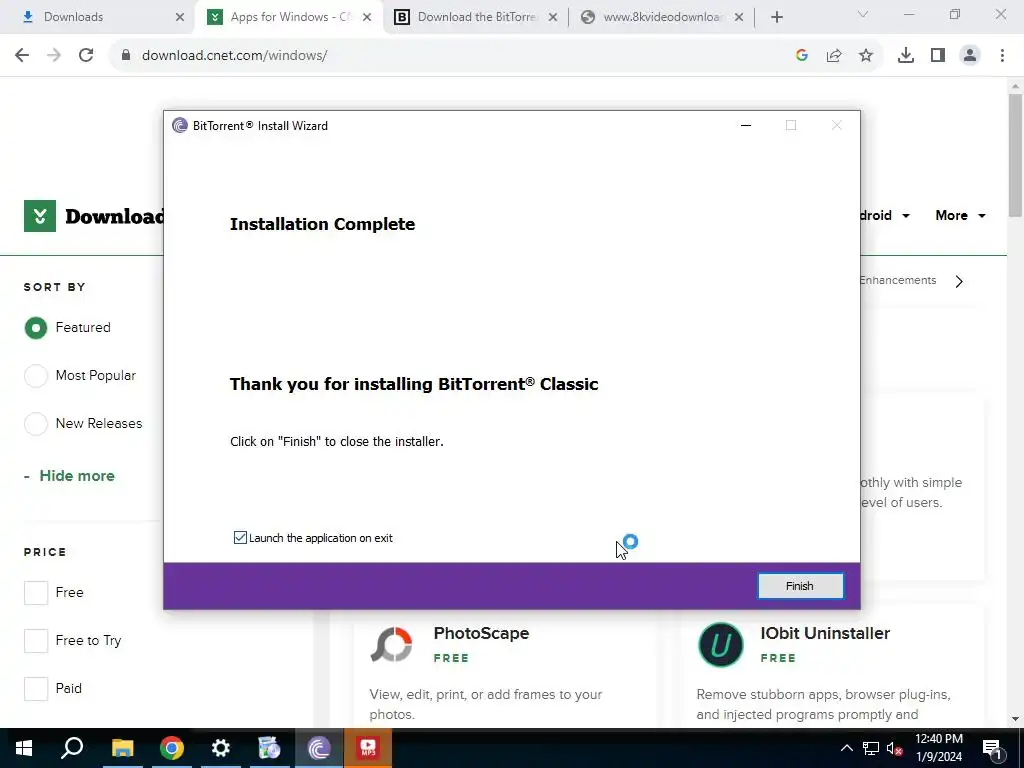Minimize the BitTorrent Install Wizard
The height and width of the screenshot is (768, 1024).
[746, 125]
